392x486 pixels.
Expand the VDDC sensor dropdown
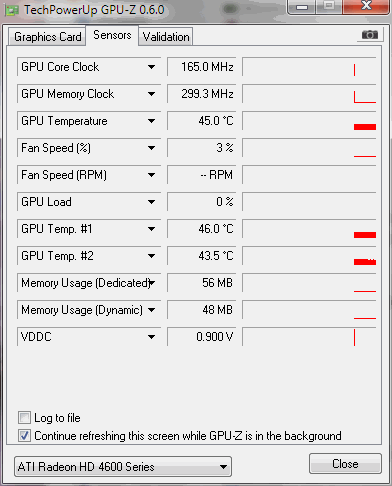(x=151, y=337)
